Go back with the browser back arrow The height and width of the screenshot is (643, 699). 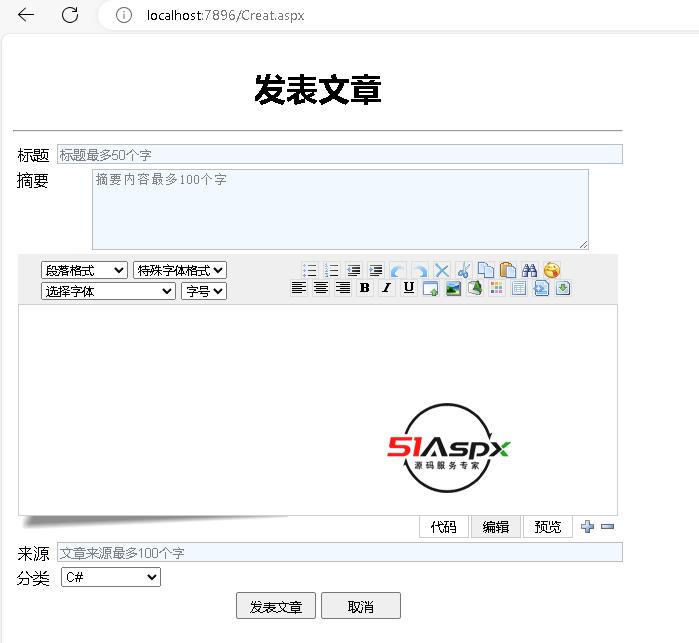(x=26, y=15)
